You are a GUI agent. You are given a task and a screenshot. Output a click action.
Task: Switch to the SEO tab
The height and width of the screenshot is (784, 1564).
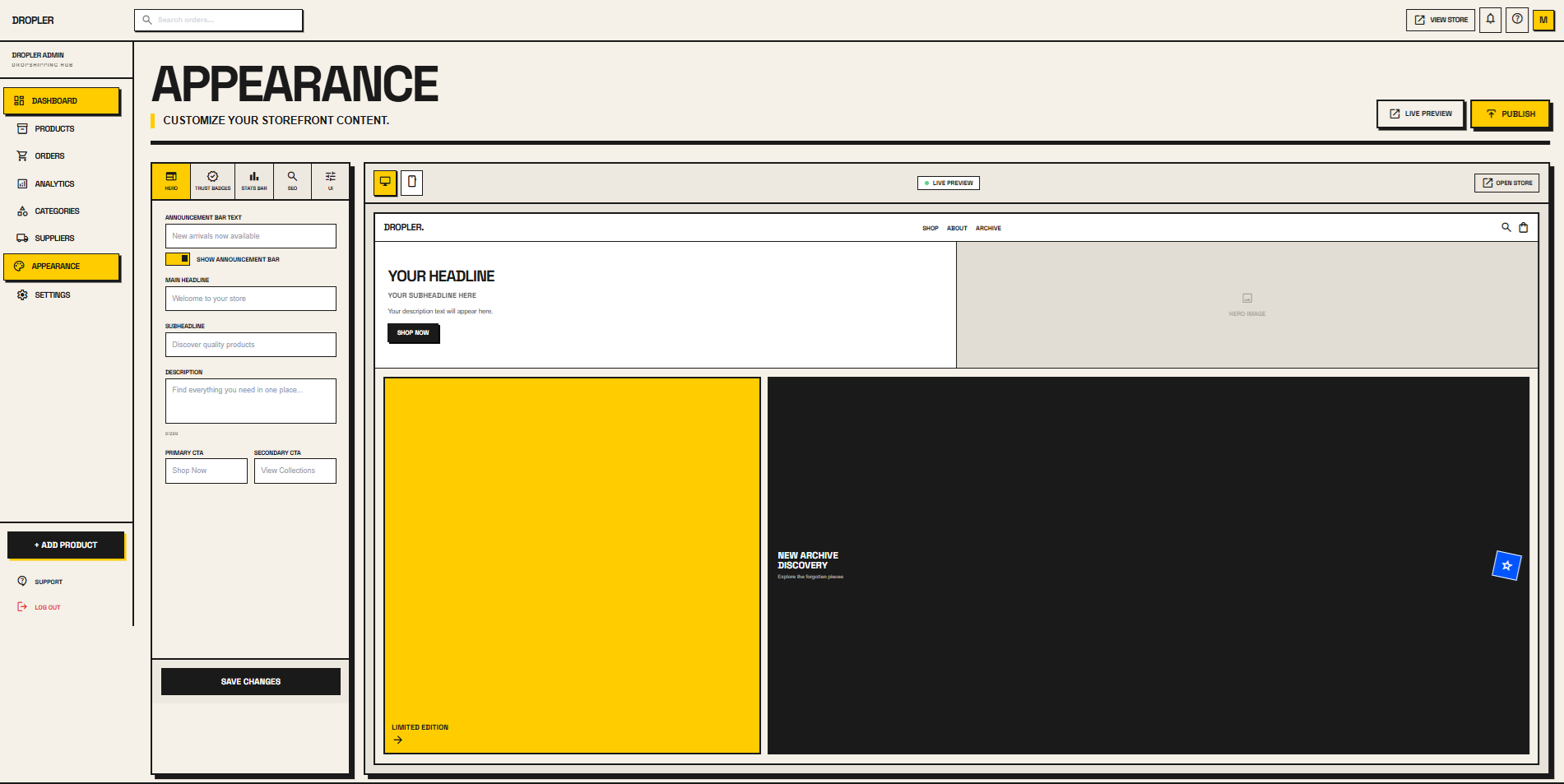point(292,180)
